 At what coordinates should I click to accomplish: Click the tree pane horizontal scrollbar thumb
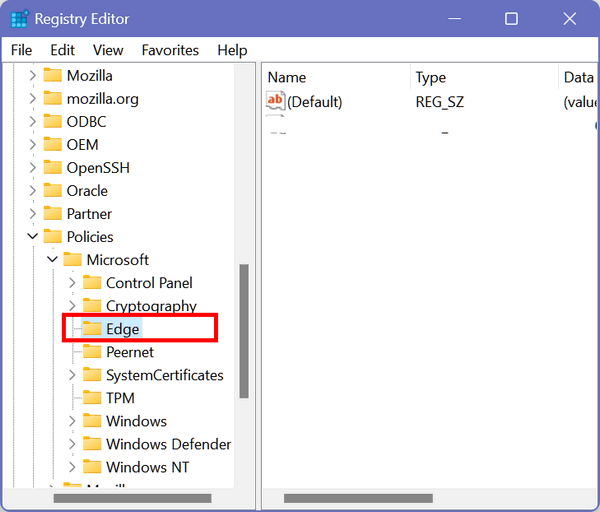pos(132,498)
